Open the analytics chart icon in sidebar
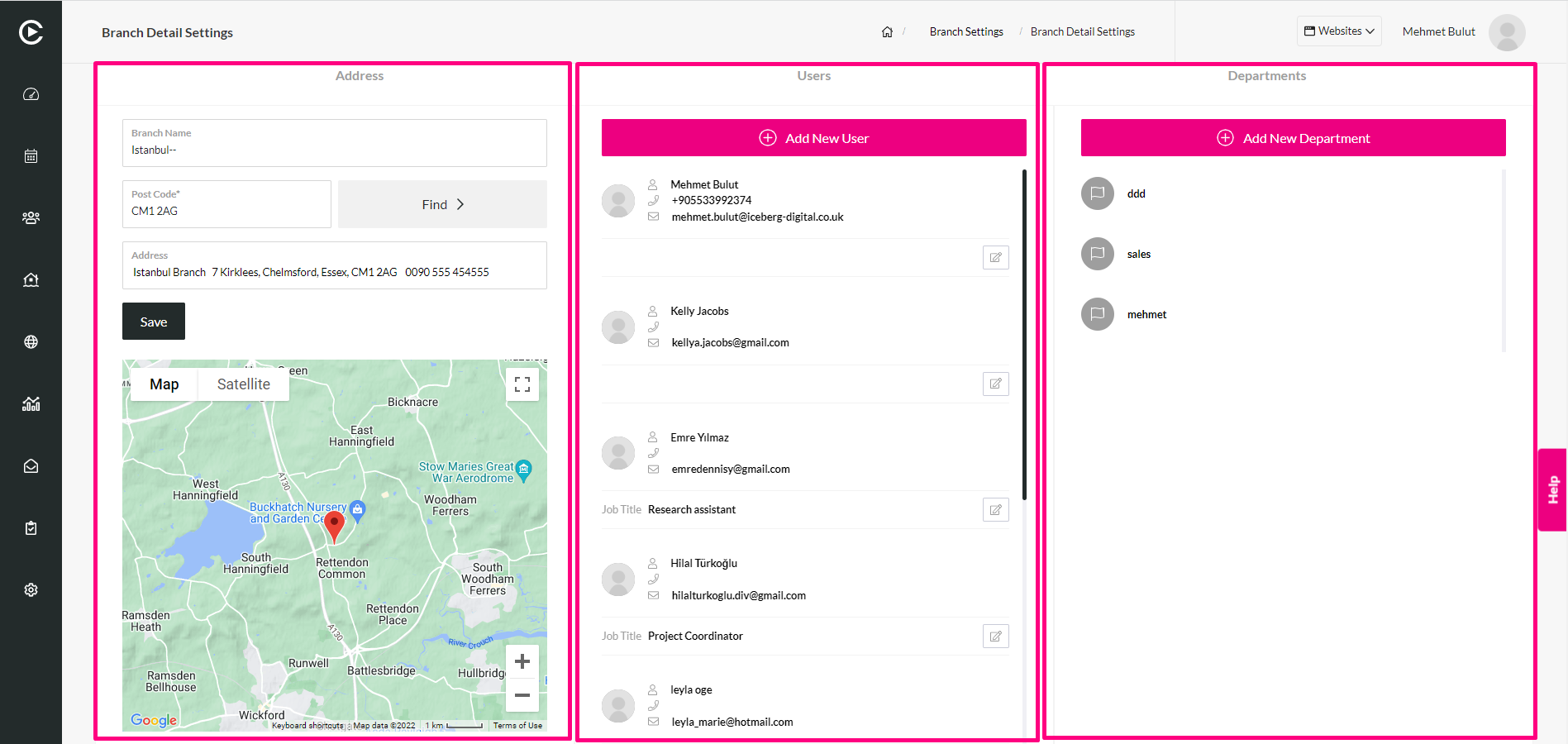 [x=31, y=404]
